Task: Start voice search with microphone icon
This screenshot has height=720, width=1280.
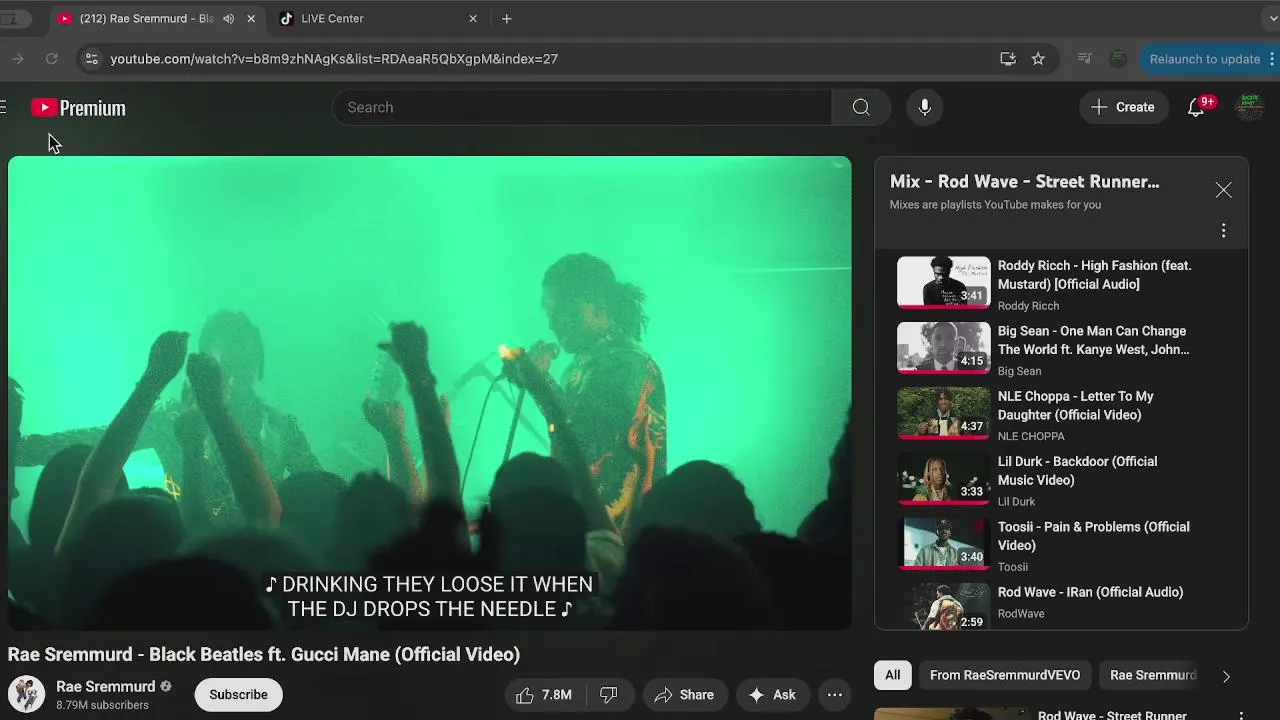Action: click(x=925, y=107)
